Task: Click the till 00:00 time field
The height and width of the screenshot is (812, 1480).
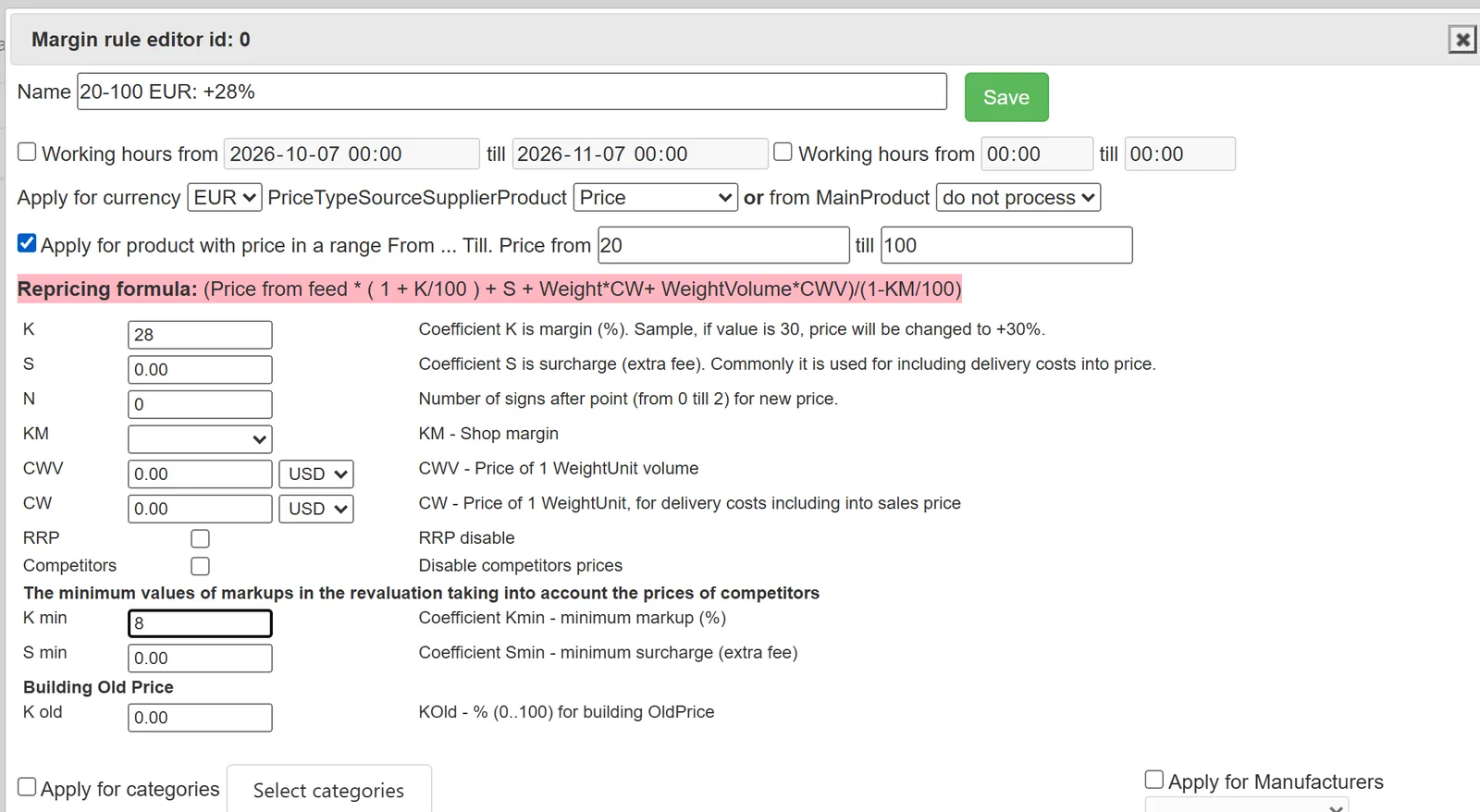Action: coord(1179,154)
